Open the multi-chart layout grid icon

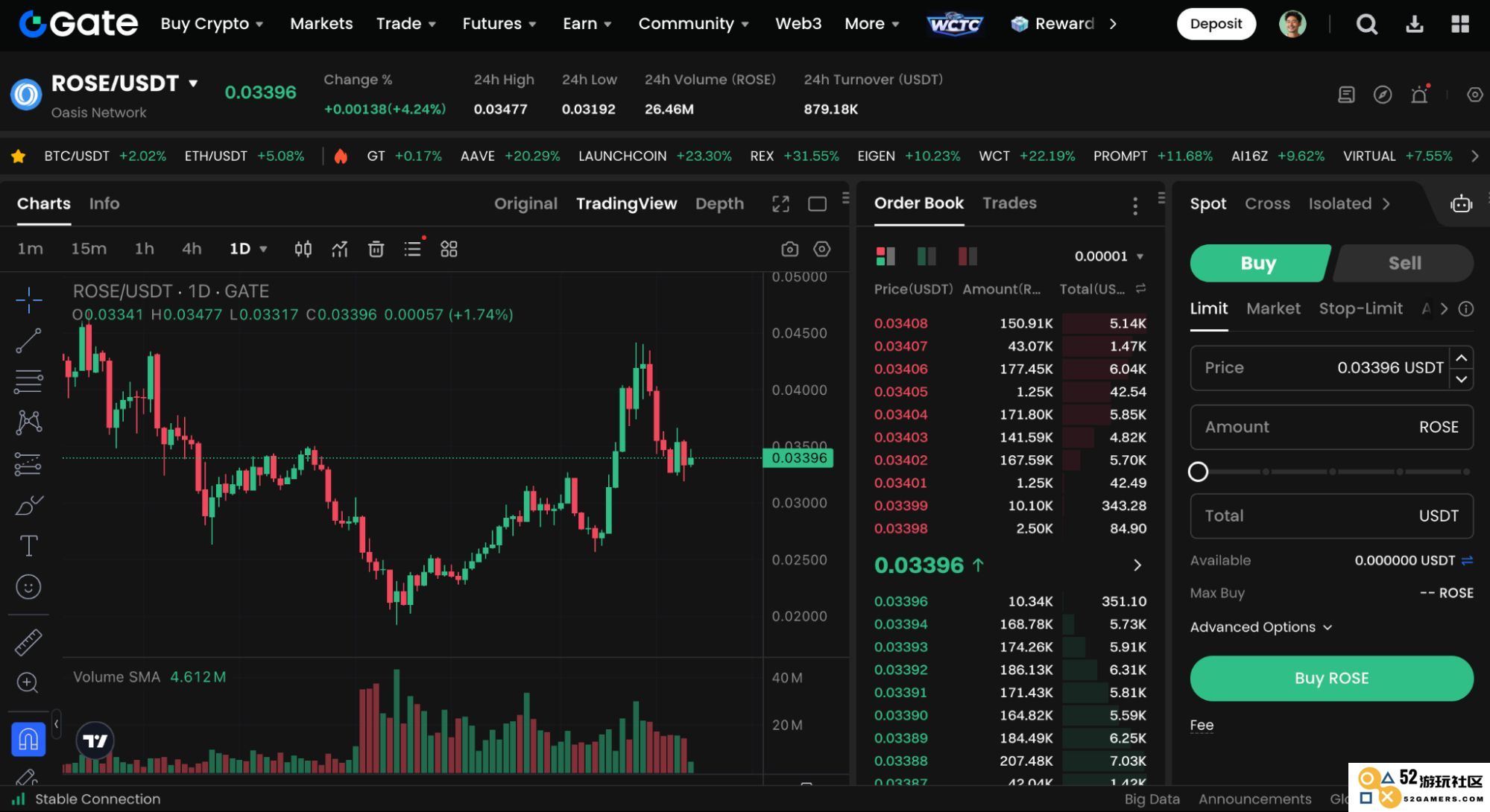pyautogui.click(x=449, y=249)
